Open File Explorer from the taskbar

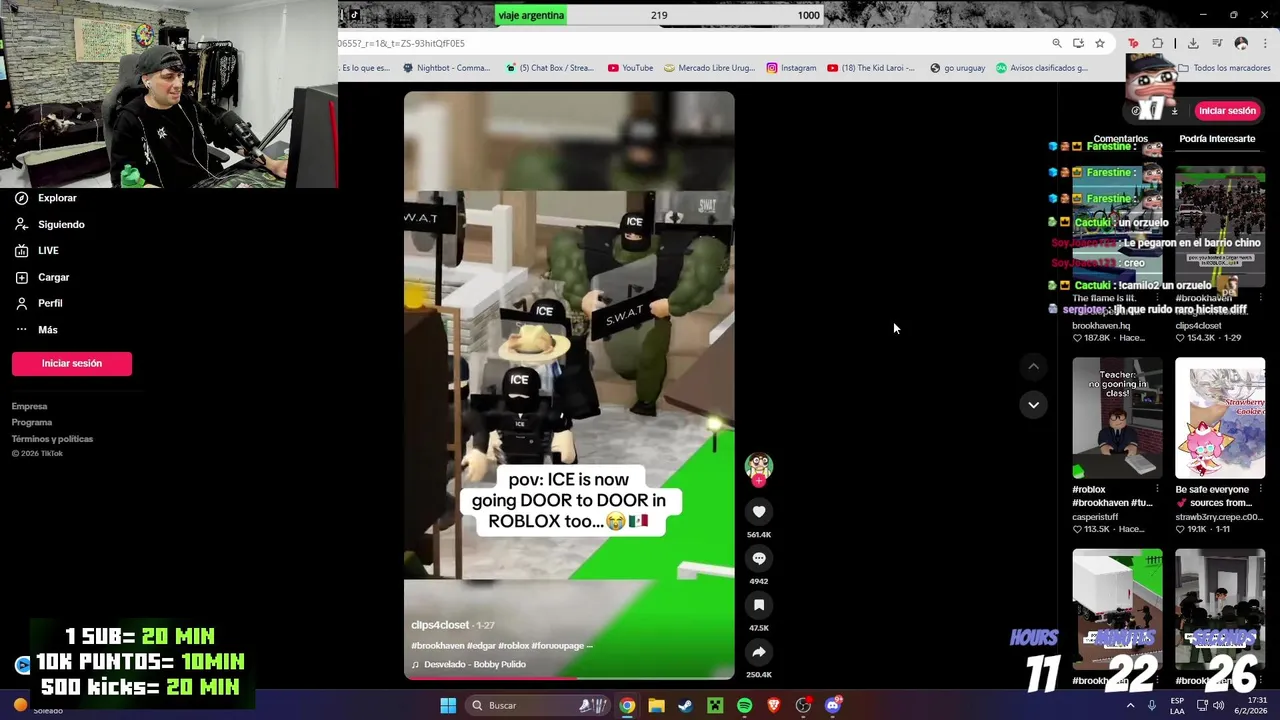[x=656, y=706]
